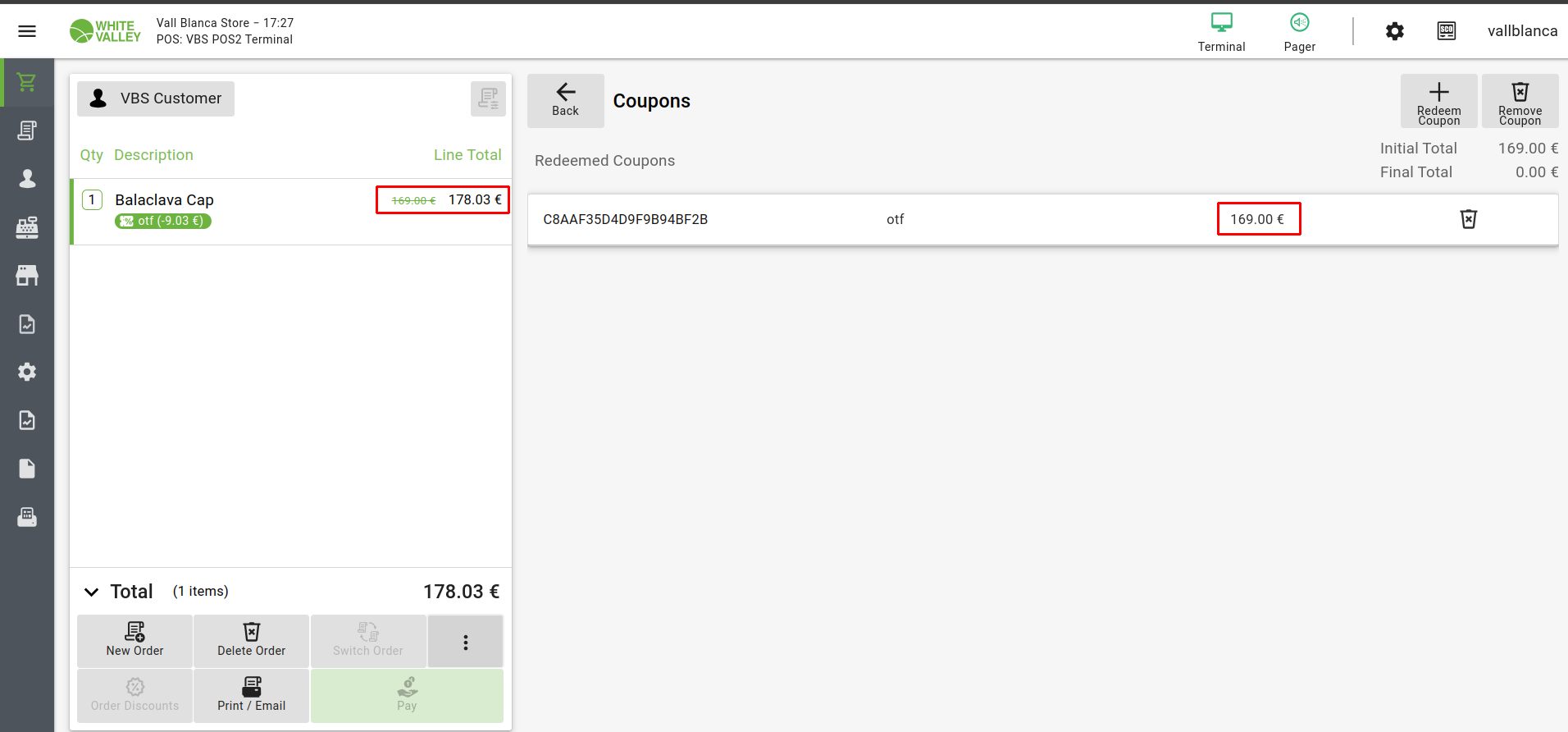Delete coupon C8AAF35D4D9F9B94BF2B with trash icon
1568x732 pixels.
pyautogui.click(x=1468, y=219)
